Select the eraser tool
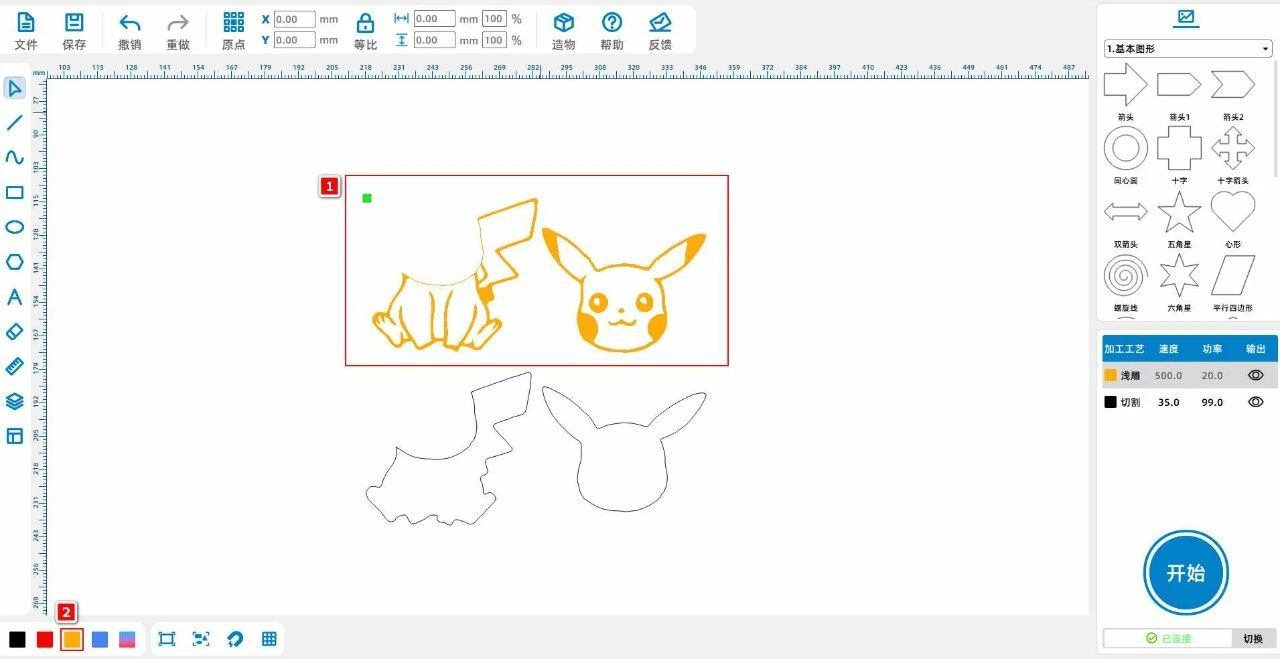 pyautogui.click(x=14, y=331)
